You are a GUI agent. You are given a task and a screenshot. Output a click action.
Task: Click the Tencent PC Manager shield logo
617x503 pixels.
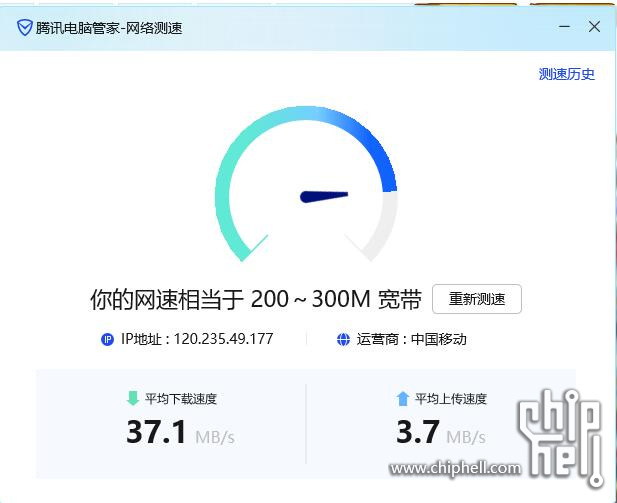pyautogui.click(x=24, y=28)
